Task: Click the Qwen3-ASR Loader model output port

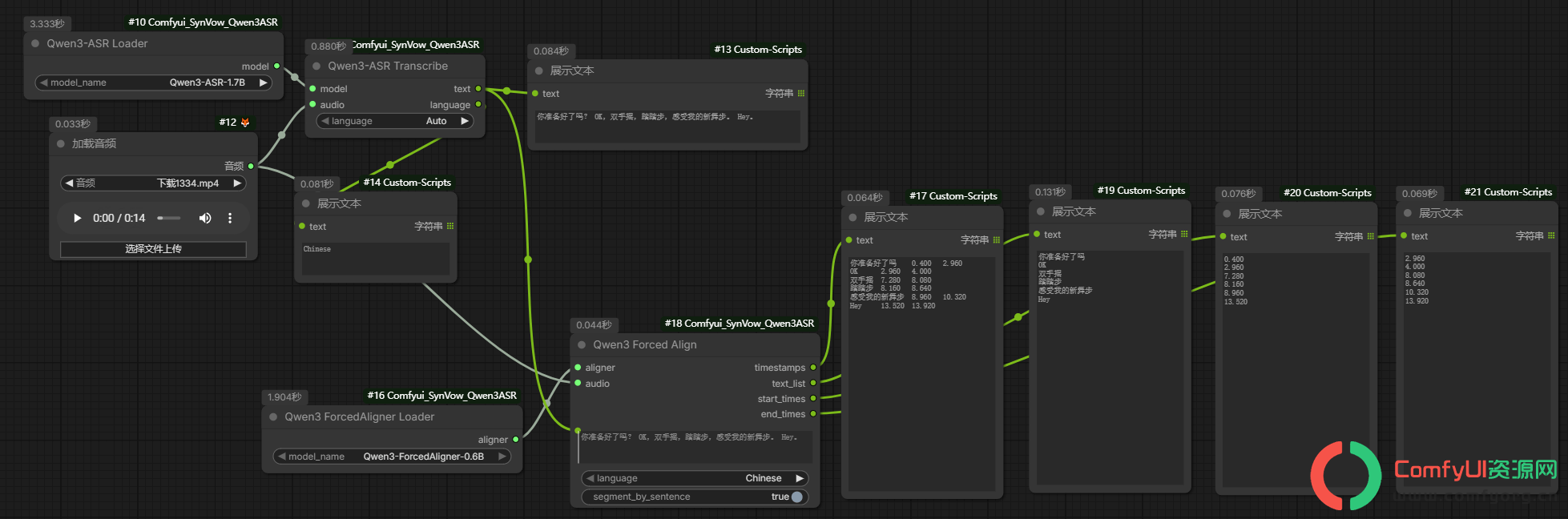Action: [x=277, y=66]
